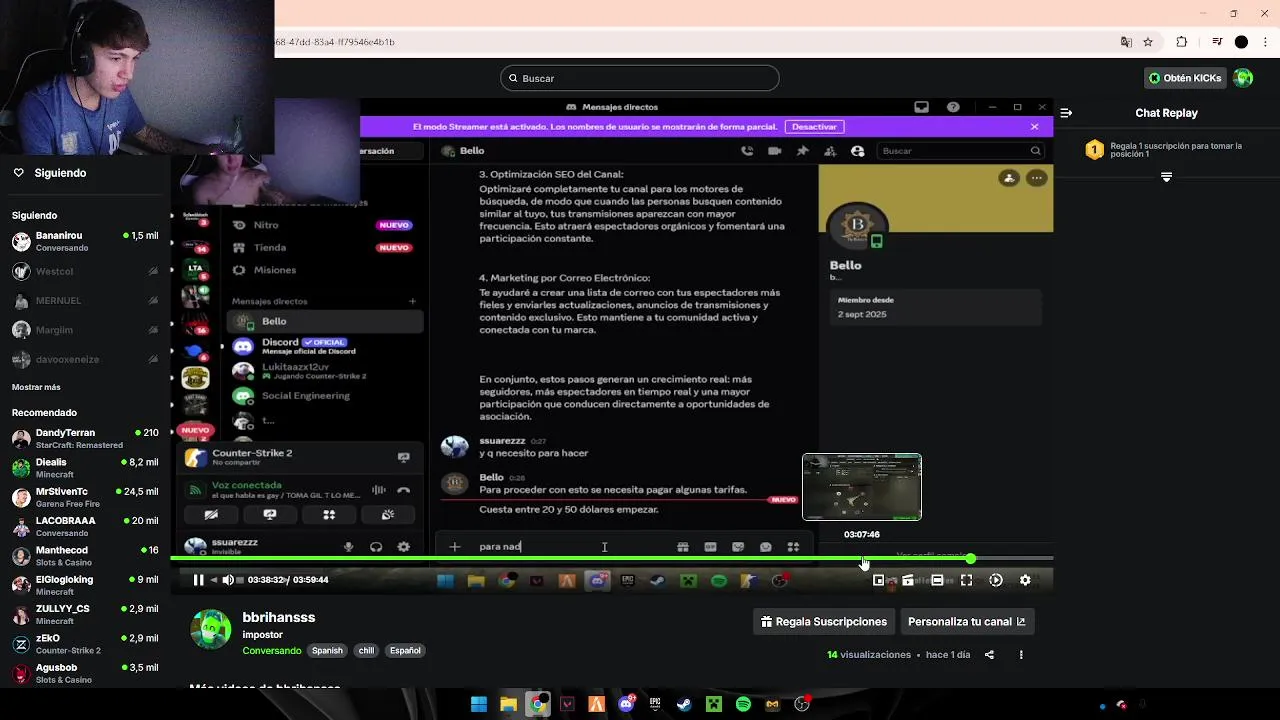Viewport: 1280px width, 720px height.
Task: Open pinned messages in the Discord chat
Action: point(802,151)
